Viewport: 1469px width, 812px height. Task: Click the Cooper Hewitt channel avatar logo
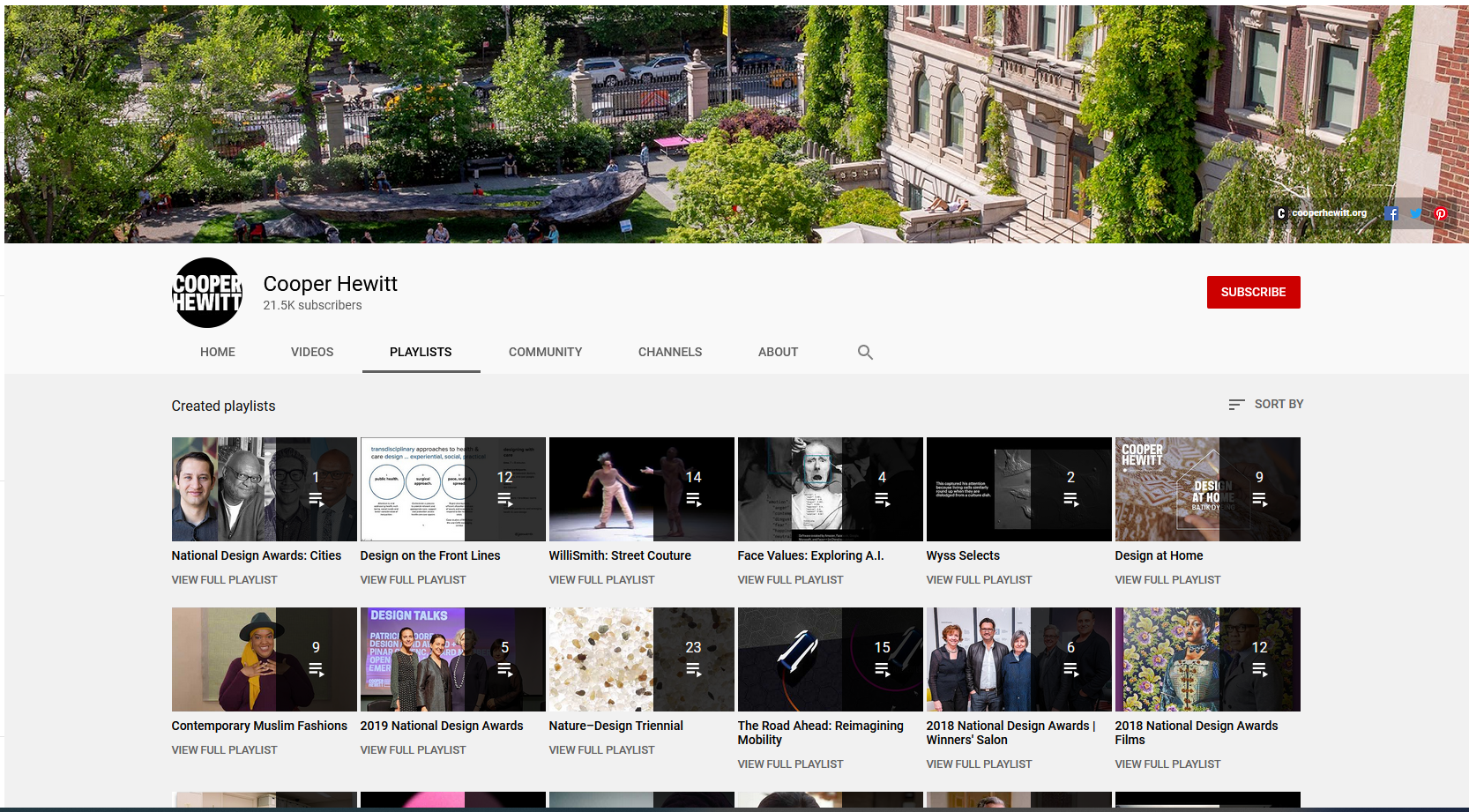click(x=207, y=293)
